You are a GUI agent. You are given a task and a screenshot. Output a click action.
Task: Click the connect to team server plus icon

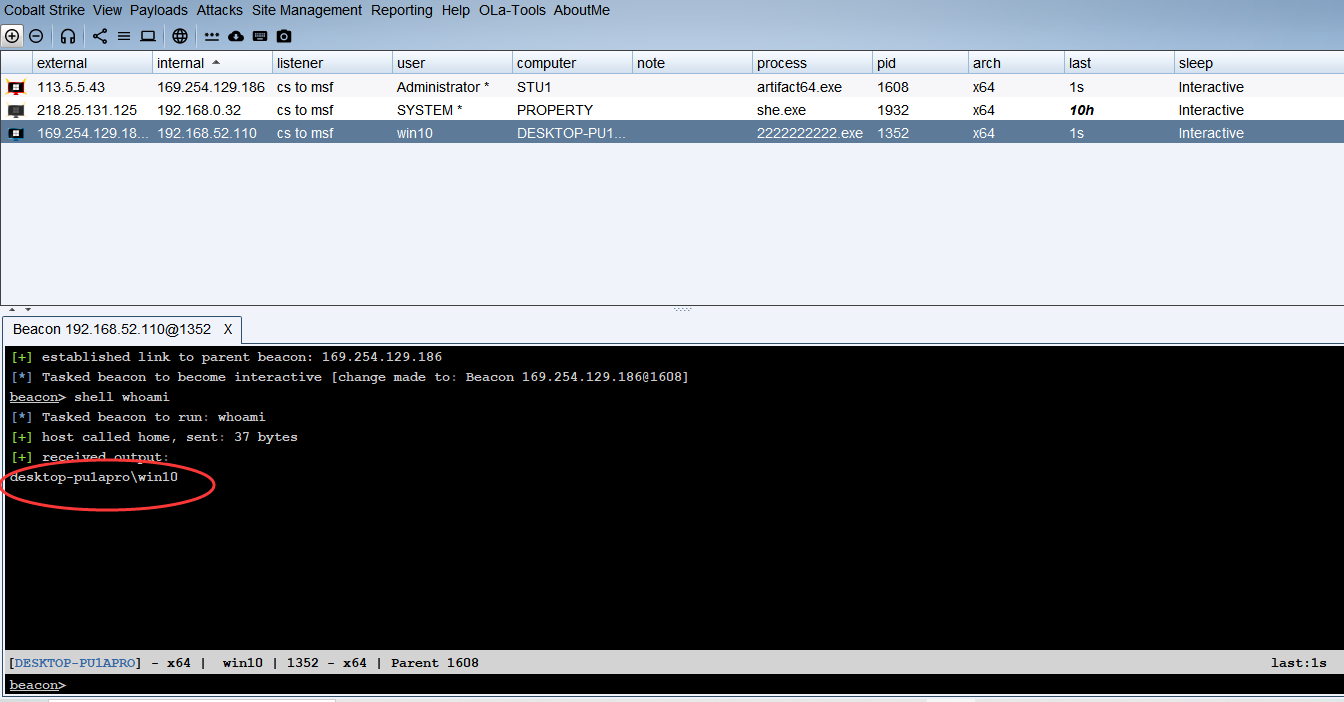[12, 36]
